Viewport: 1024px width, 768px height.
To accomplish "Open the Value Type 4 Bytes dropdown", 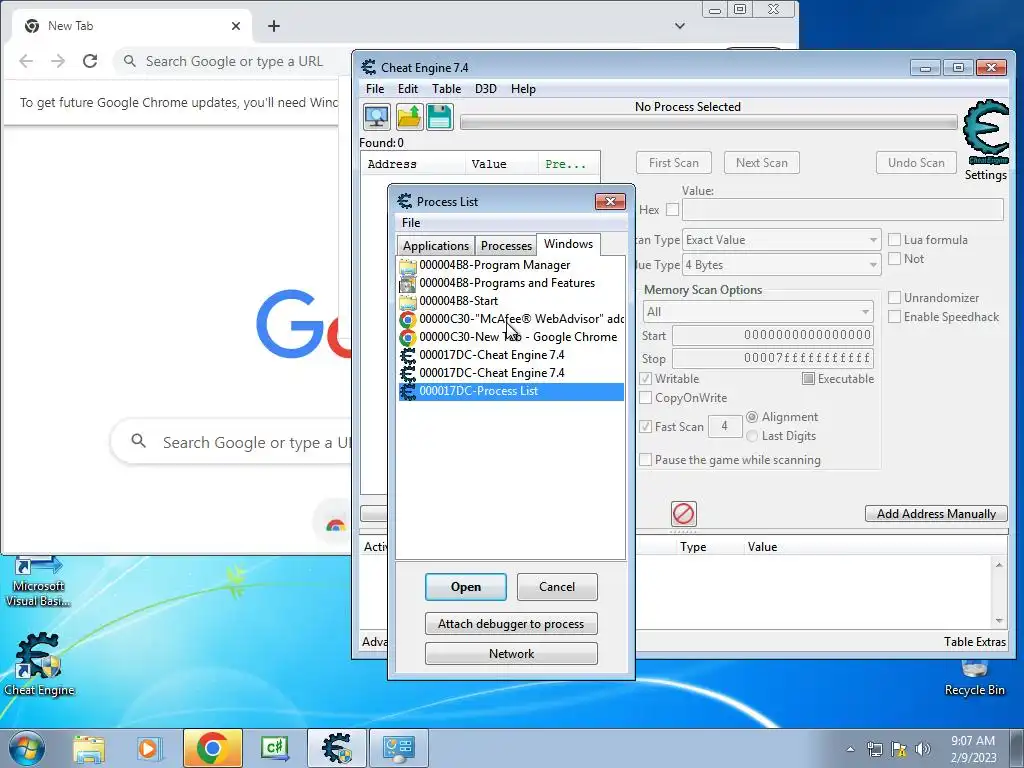I will click(x=782, y=264).
